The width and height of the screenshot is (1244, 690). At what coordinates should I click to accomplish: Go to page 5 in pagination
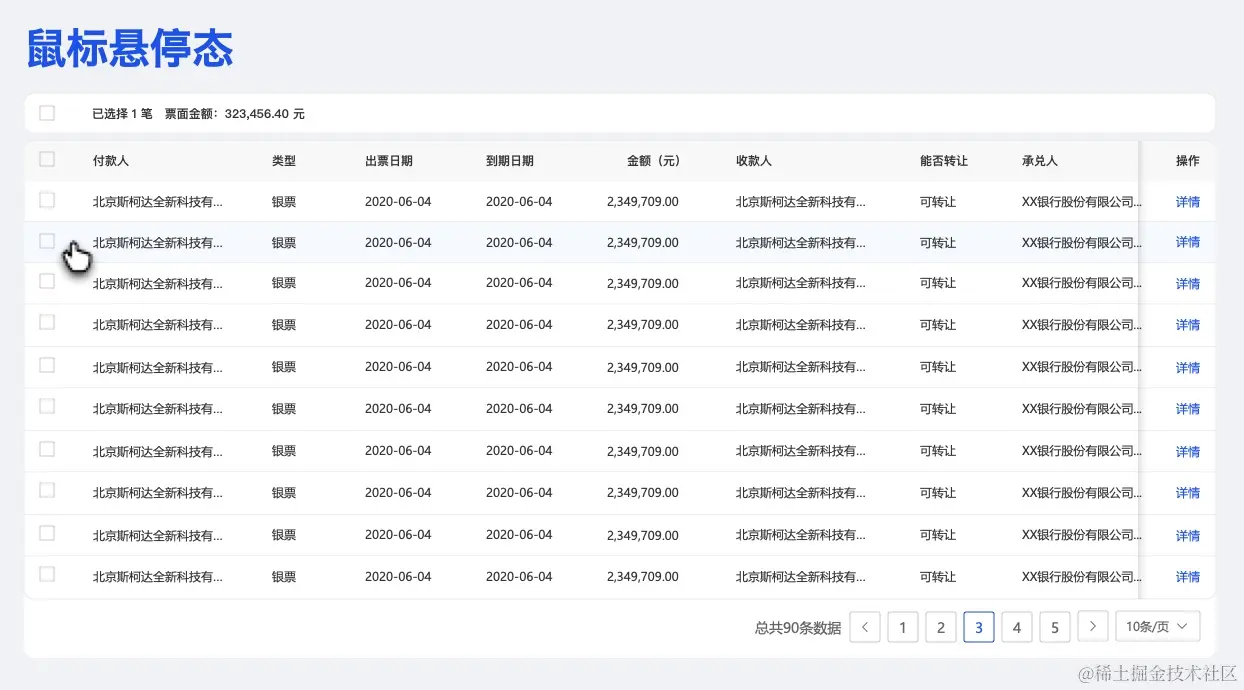pyautogui.click(x=1054, y=627)
